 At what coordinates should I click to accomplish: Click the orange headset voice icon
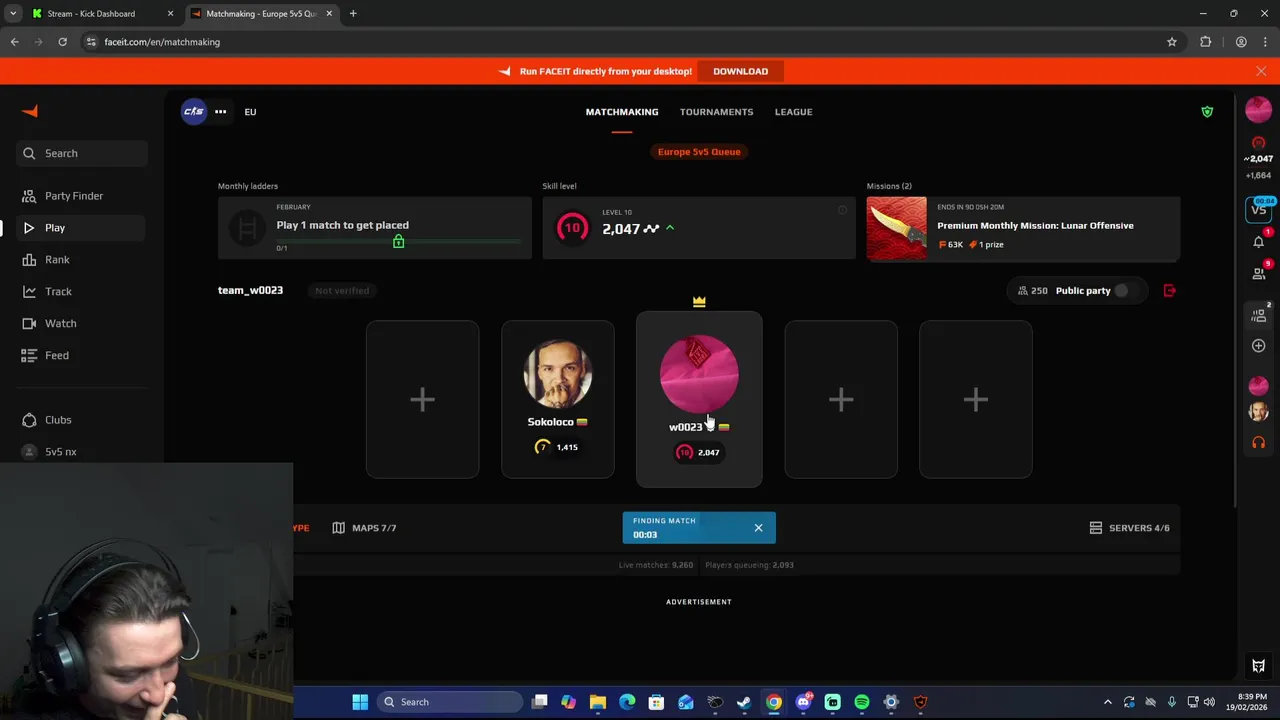coord(1259,442)
